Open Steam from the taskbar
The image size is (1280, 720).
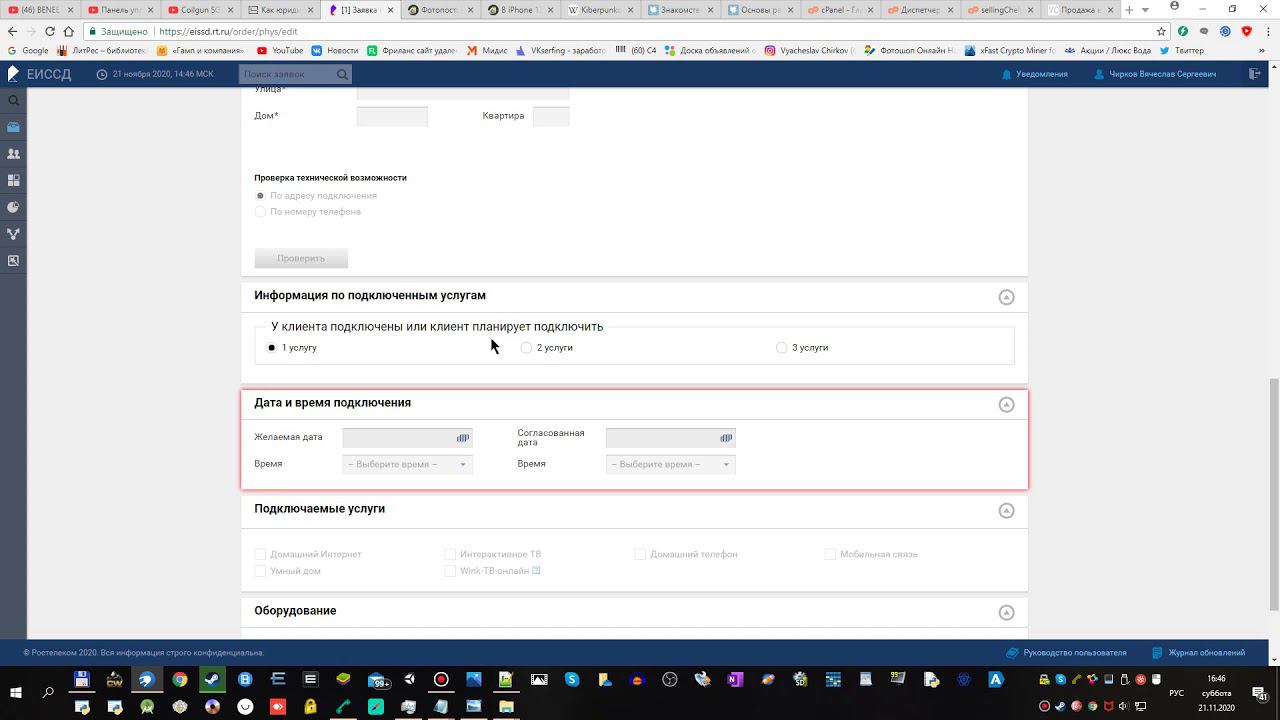(213, 680)
